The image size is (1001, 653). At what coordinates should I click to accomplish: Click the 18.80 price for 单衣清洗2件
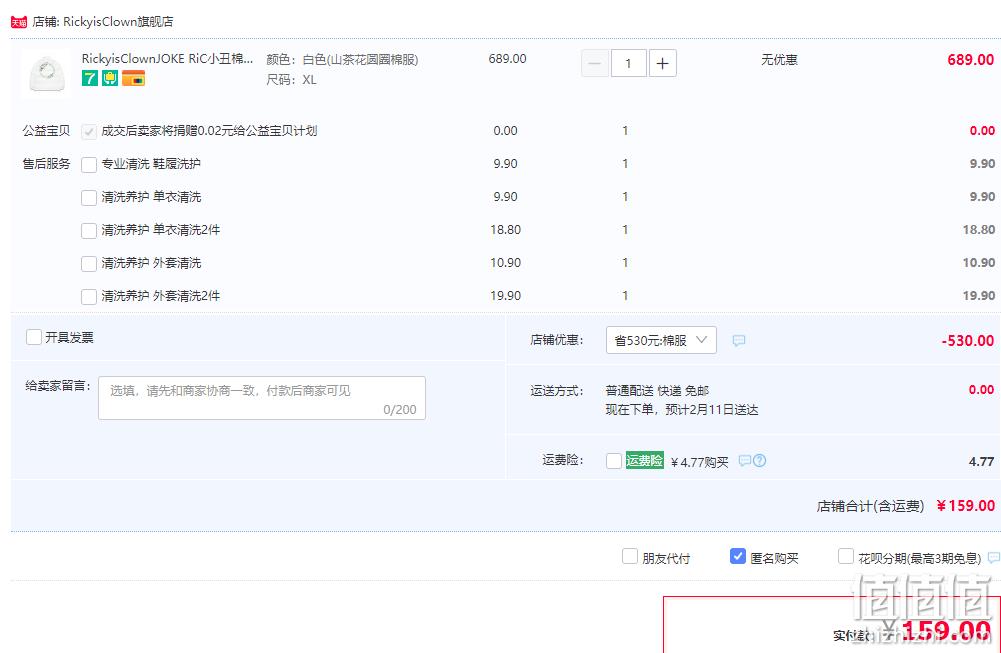tap(979, 230)
